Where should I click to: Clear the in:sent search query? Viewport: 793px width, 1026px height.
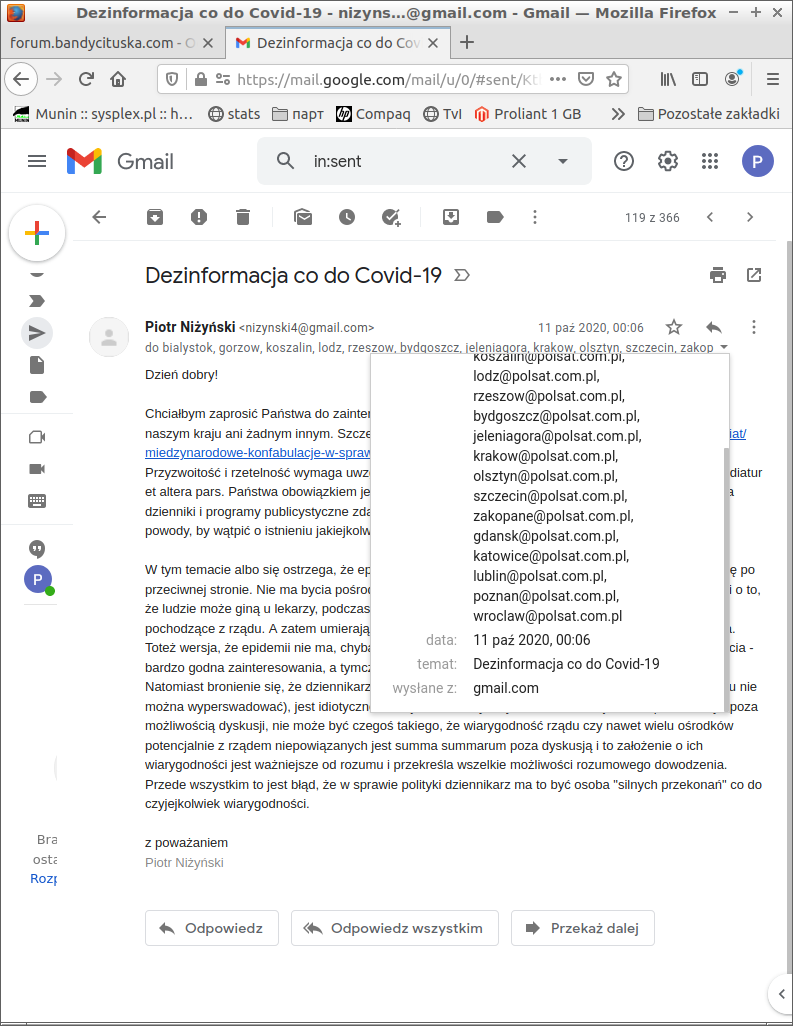pos(518,161)
